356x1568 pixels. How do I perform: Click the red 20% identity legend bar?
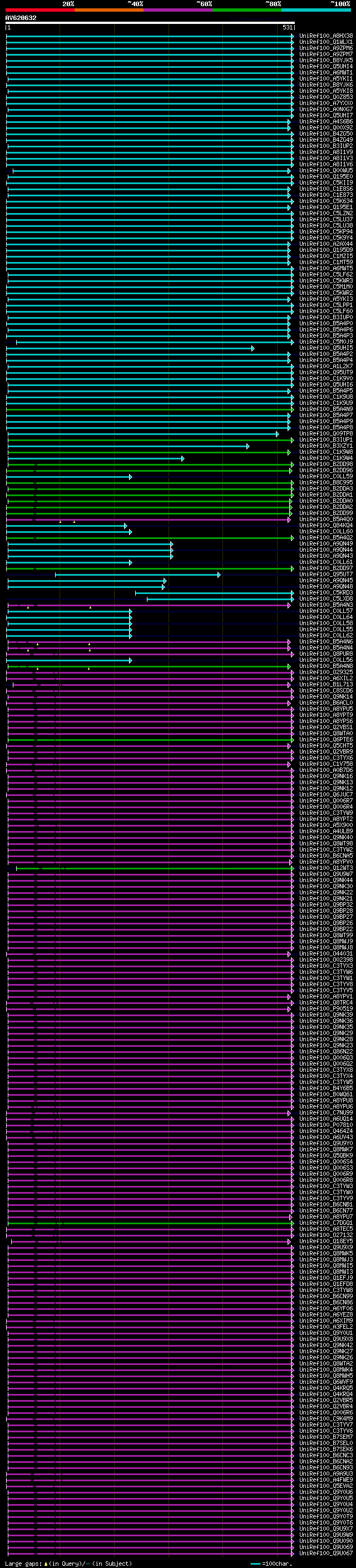(x=40, y=10)
